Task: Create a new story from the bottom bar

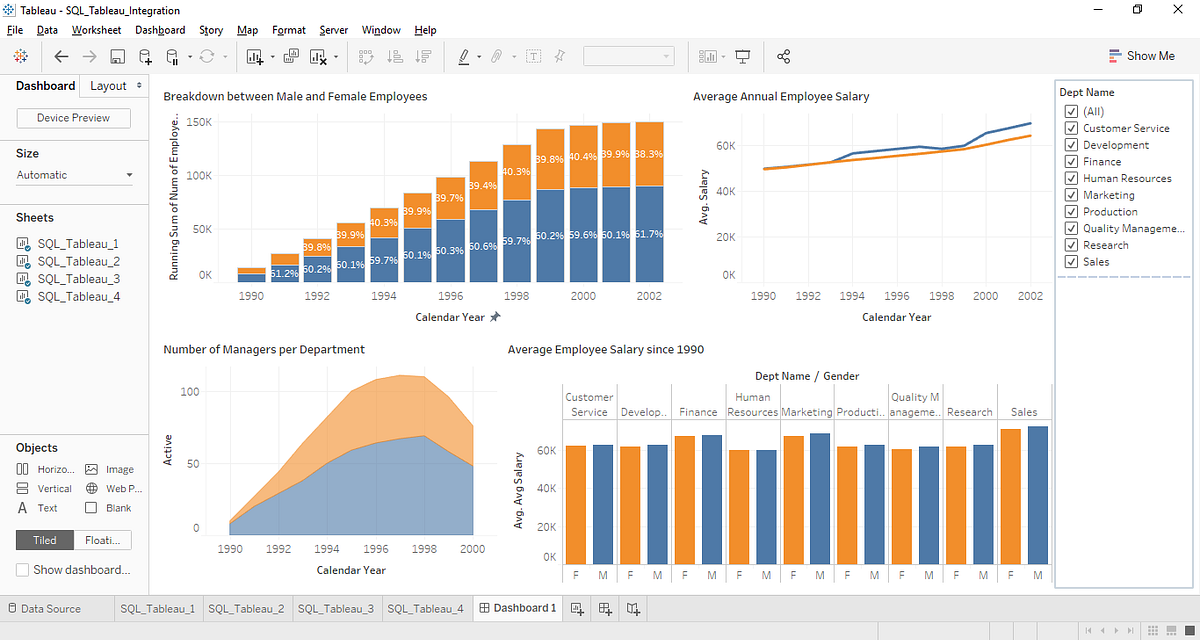Action: [632, 608]
